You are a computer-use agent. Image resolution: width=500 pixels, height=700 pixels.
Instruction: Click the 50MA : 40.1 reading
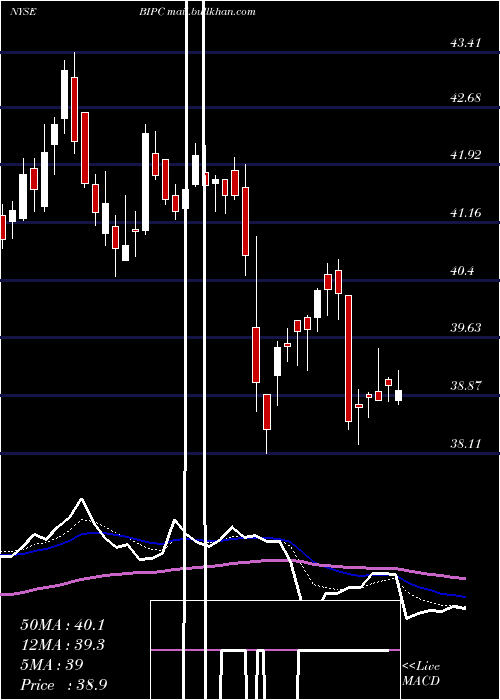pos(64,625)
